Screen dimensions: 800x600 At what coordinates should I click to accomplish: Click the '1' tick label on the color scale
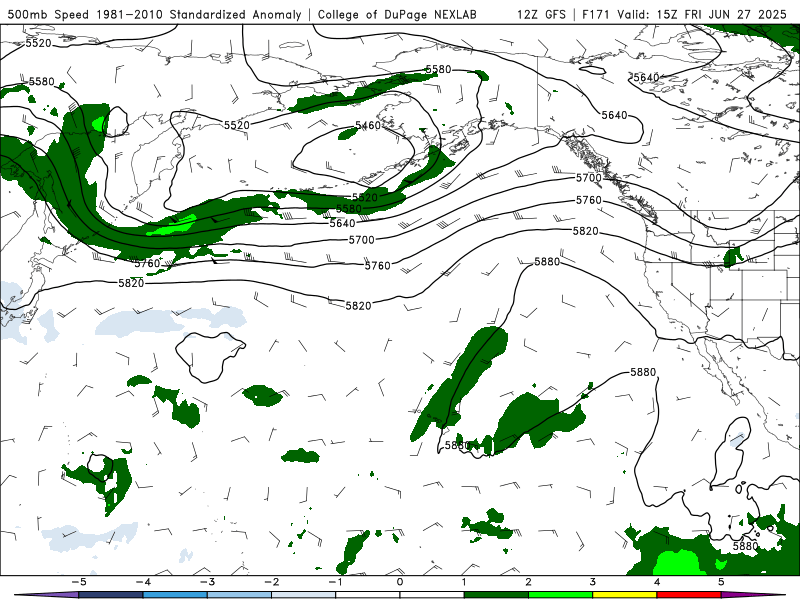click(464, 582)
